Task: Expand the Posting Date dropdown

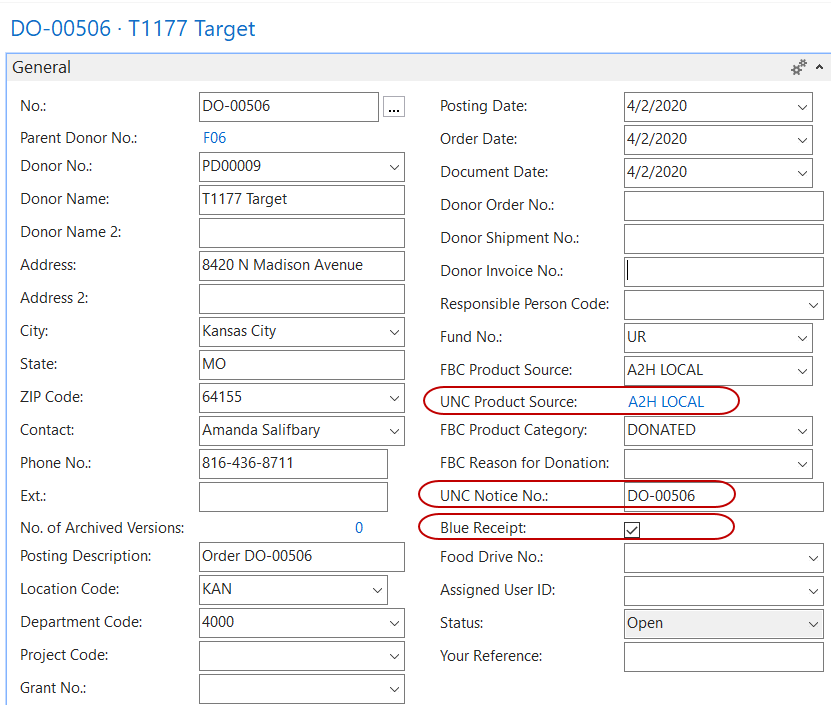Action: [803, 107]
